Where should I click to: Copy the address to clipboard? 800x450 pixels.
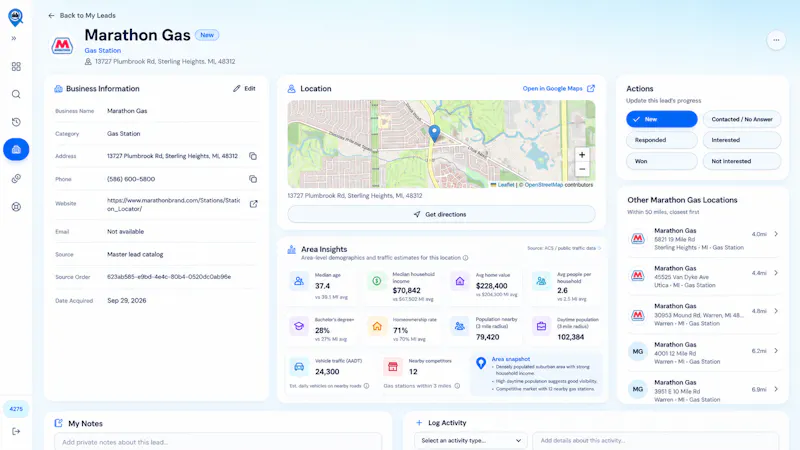(253, 156)
